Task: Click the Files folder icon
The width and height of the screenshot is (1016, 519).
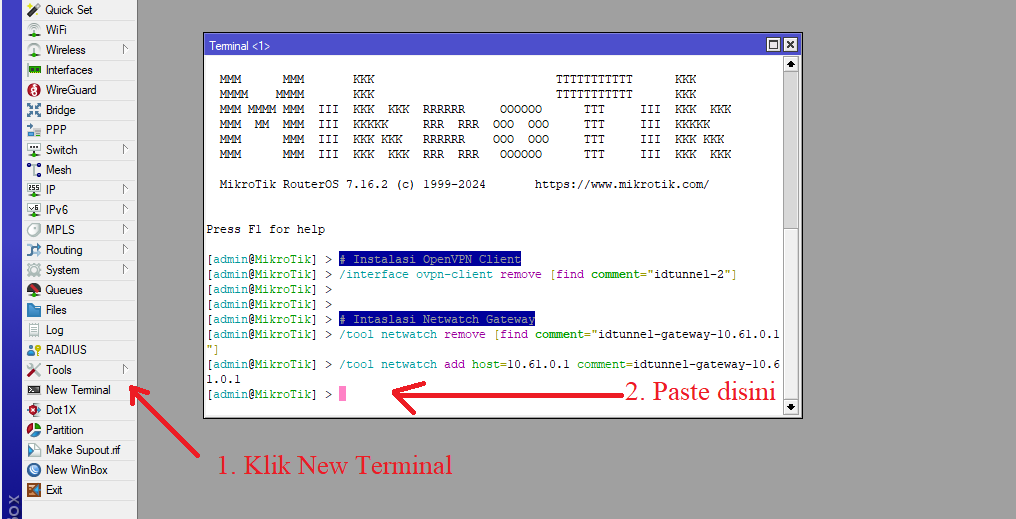Action: tap(34, 310)
